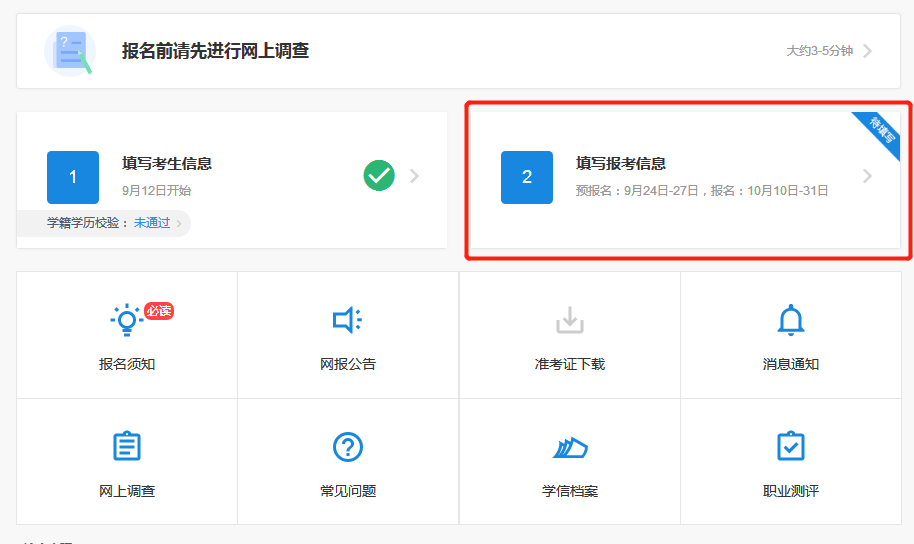
Task: Click the 网上调查 clipboard icon
Action: [126, 446]
